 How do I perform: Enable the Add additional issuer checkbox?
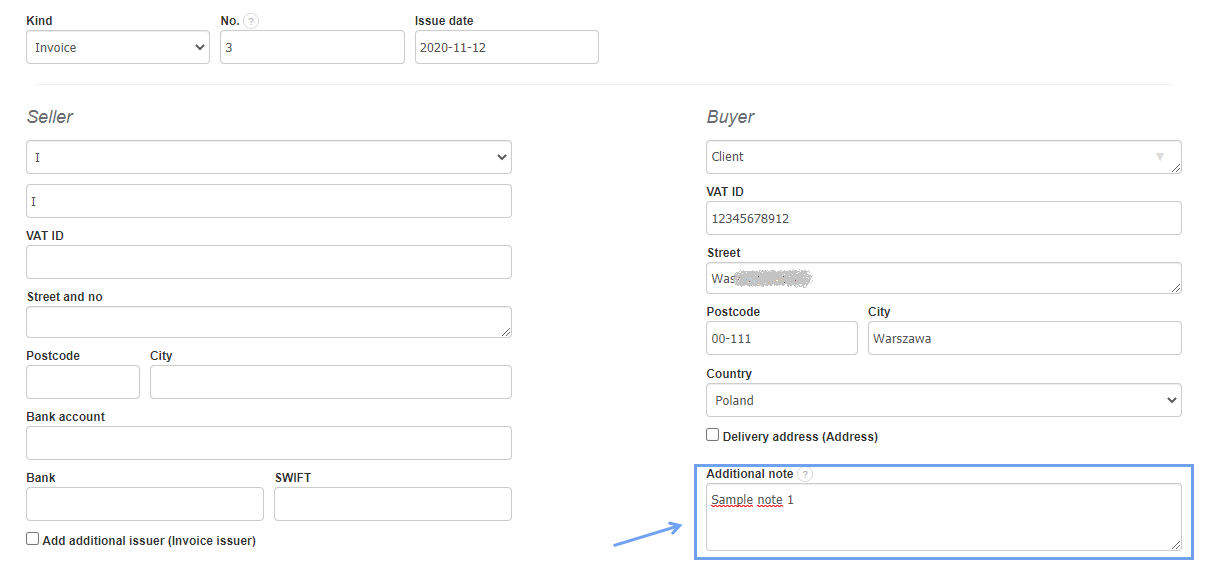coord(33,539)
